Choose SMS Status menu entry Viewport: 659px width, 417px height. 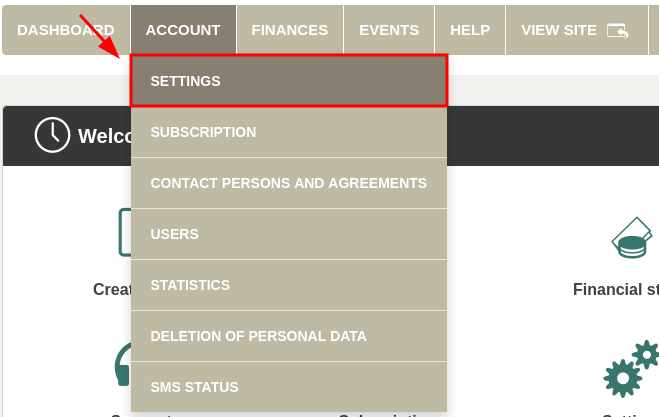coord(288,387)
